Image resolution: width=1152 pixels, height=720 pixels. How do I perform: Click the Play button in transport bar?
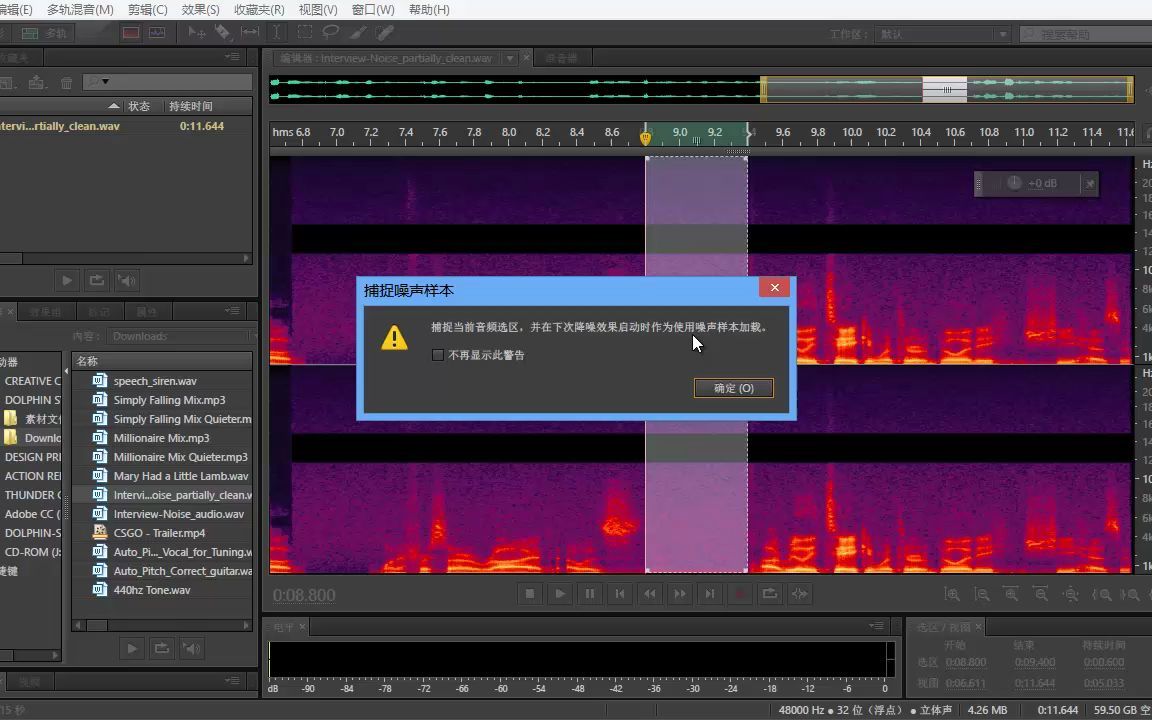coord(560,594)
